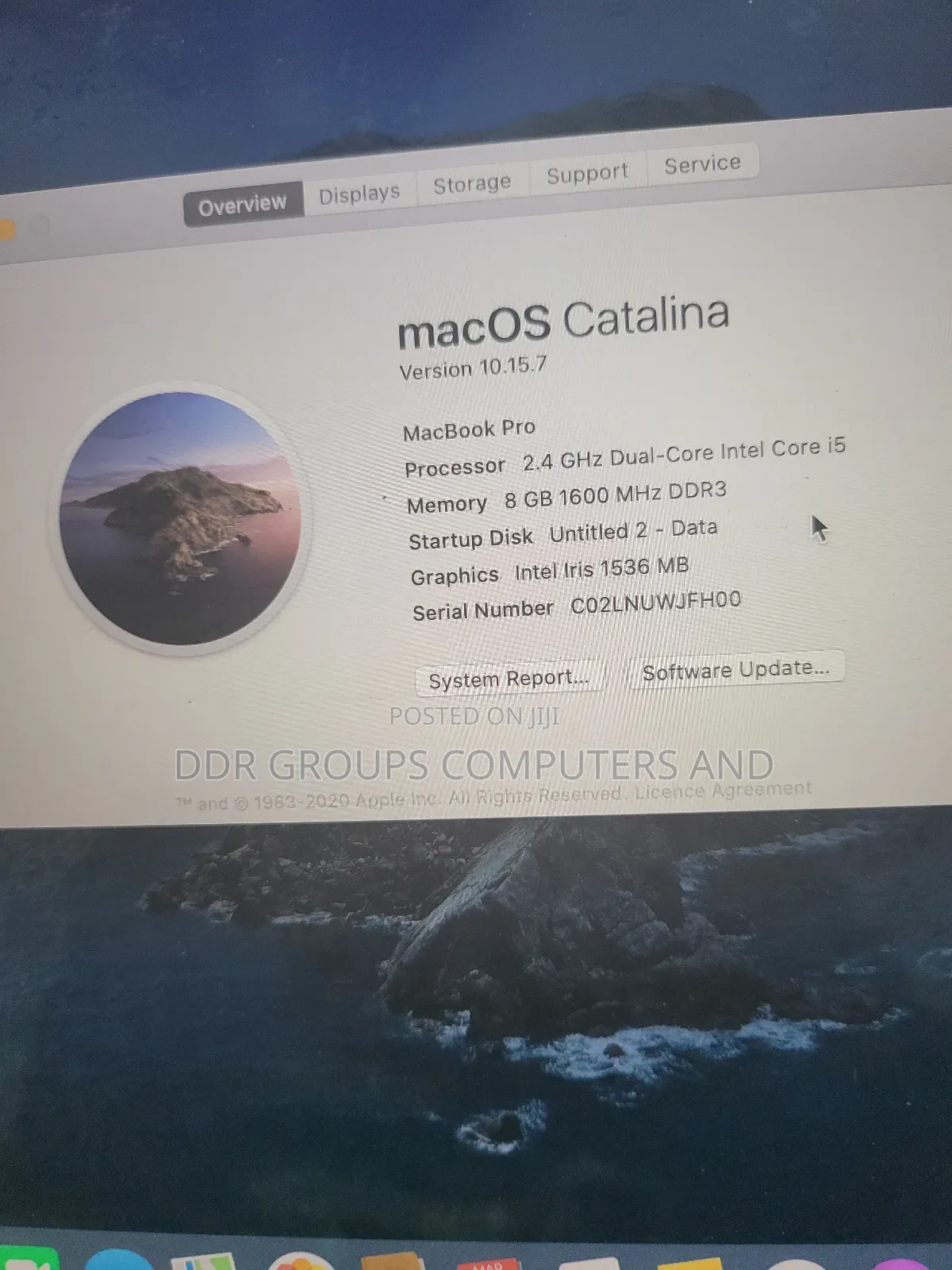Open the Storage tab
The height and width of the screenshot is (1270, 952).
coord(472,184)
